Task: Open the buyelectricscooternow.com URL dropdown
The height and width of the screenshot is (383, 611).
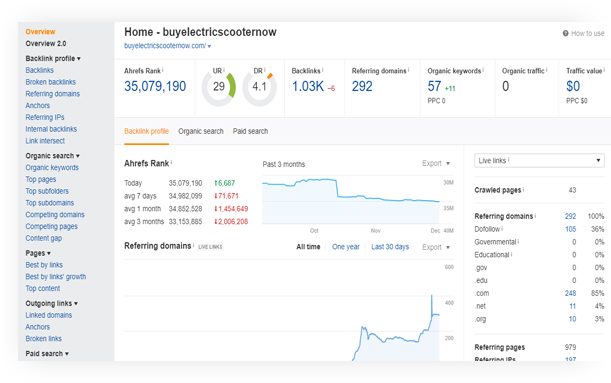Action: [x=209, y=46]
